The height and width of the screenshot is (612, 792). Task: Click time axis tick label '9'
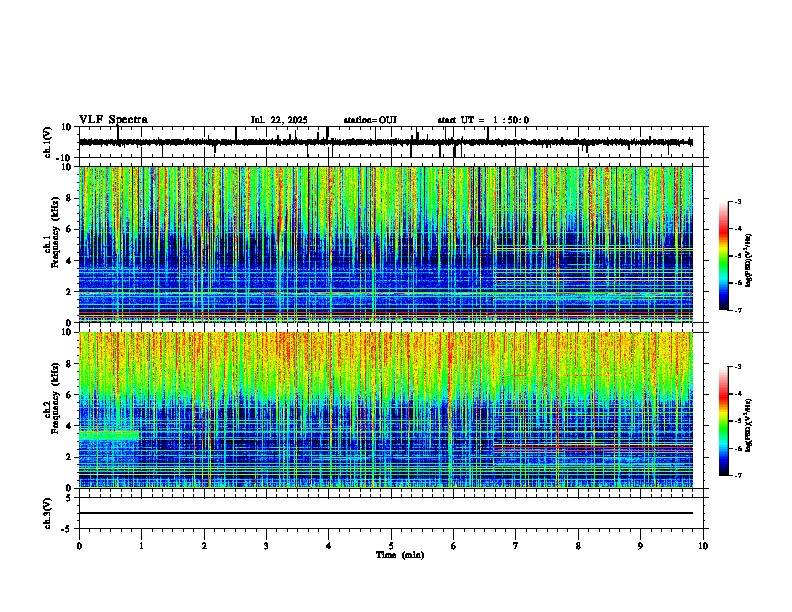tap(640, 546)
